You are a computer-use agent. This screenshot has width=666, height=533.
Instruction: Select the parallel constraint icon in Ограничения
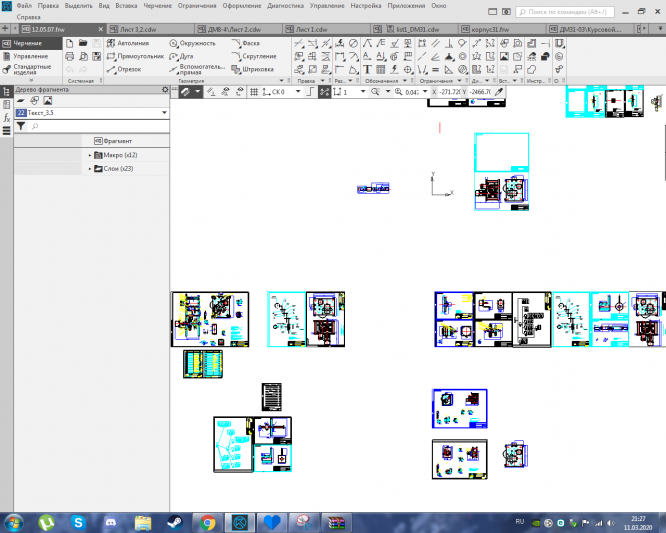[x=435, y=43]
